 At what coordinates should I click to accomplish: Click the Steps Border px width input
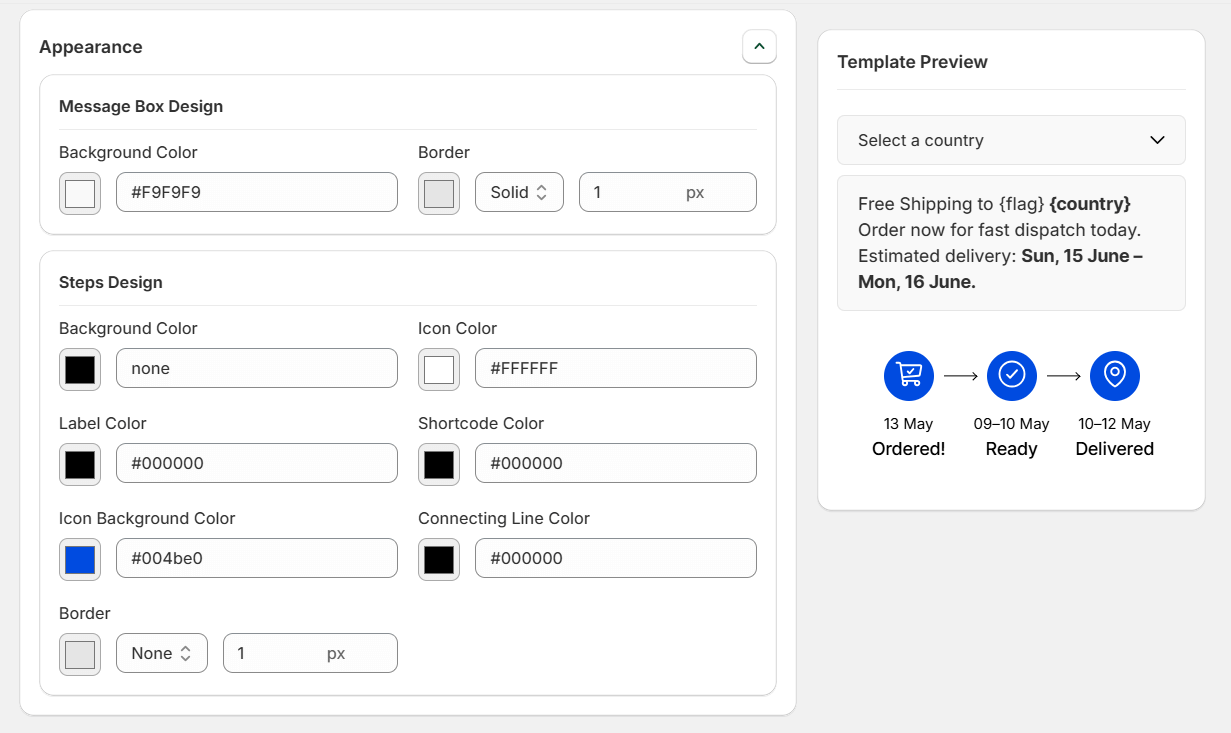coord(310,652)
